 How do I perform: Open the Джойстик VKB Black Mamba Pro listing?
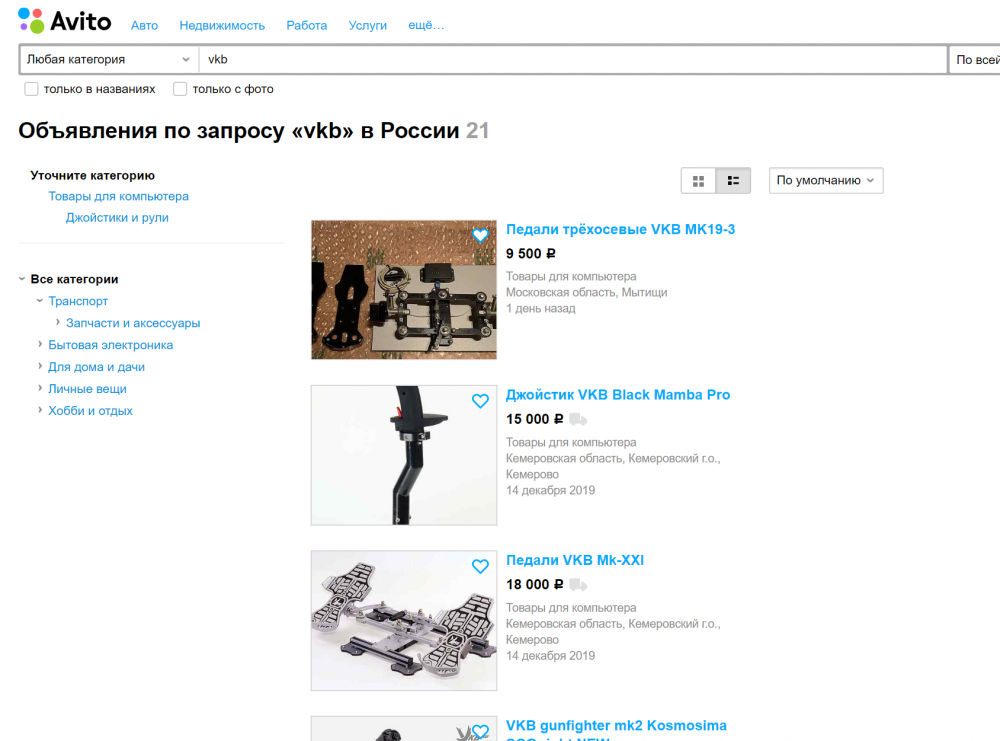617,394
